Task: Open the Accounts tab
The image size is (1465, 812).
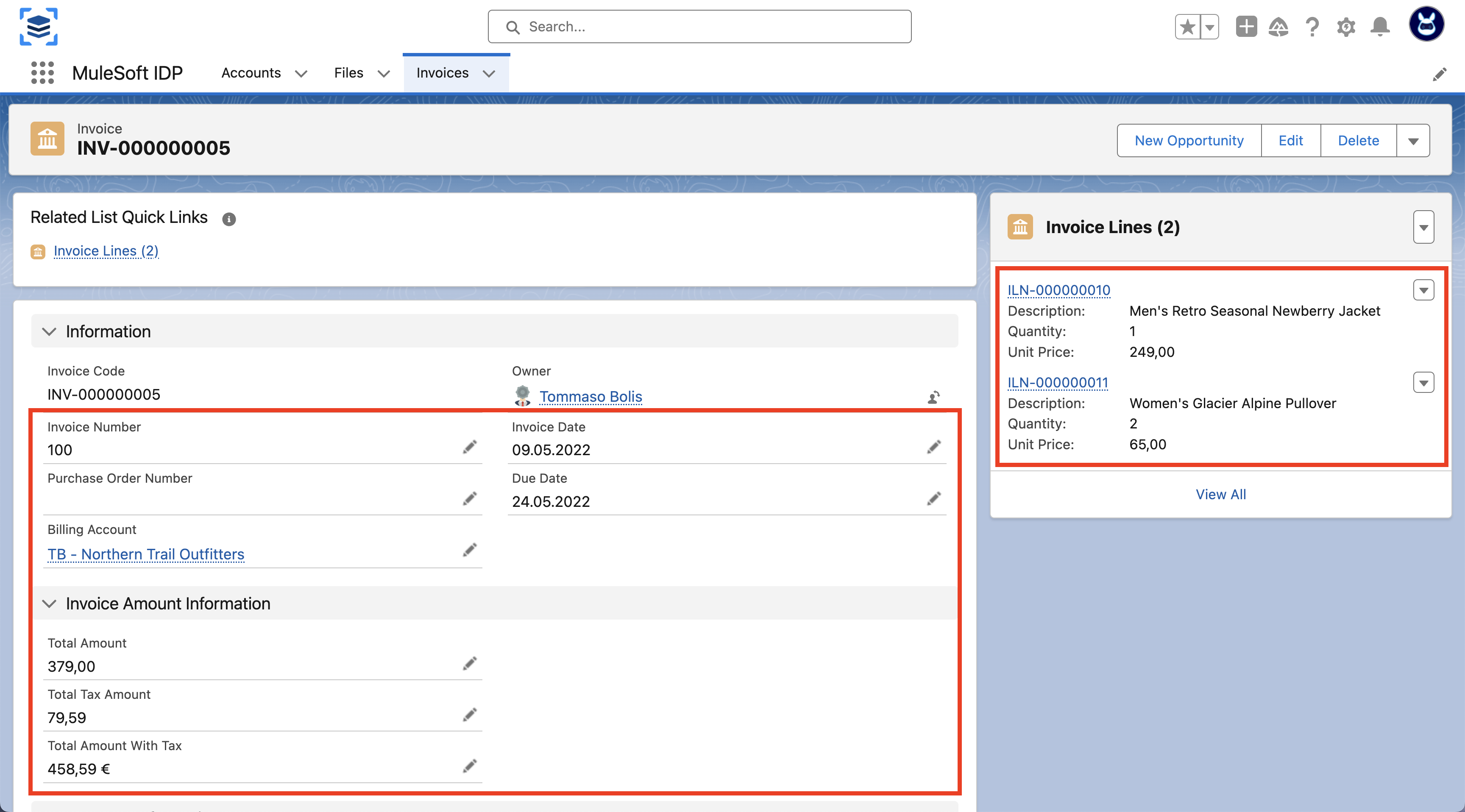Action: [251, 73]
